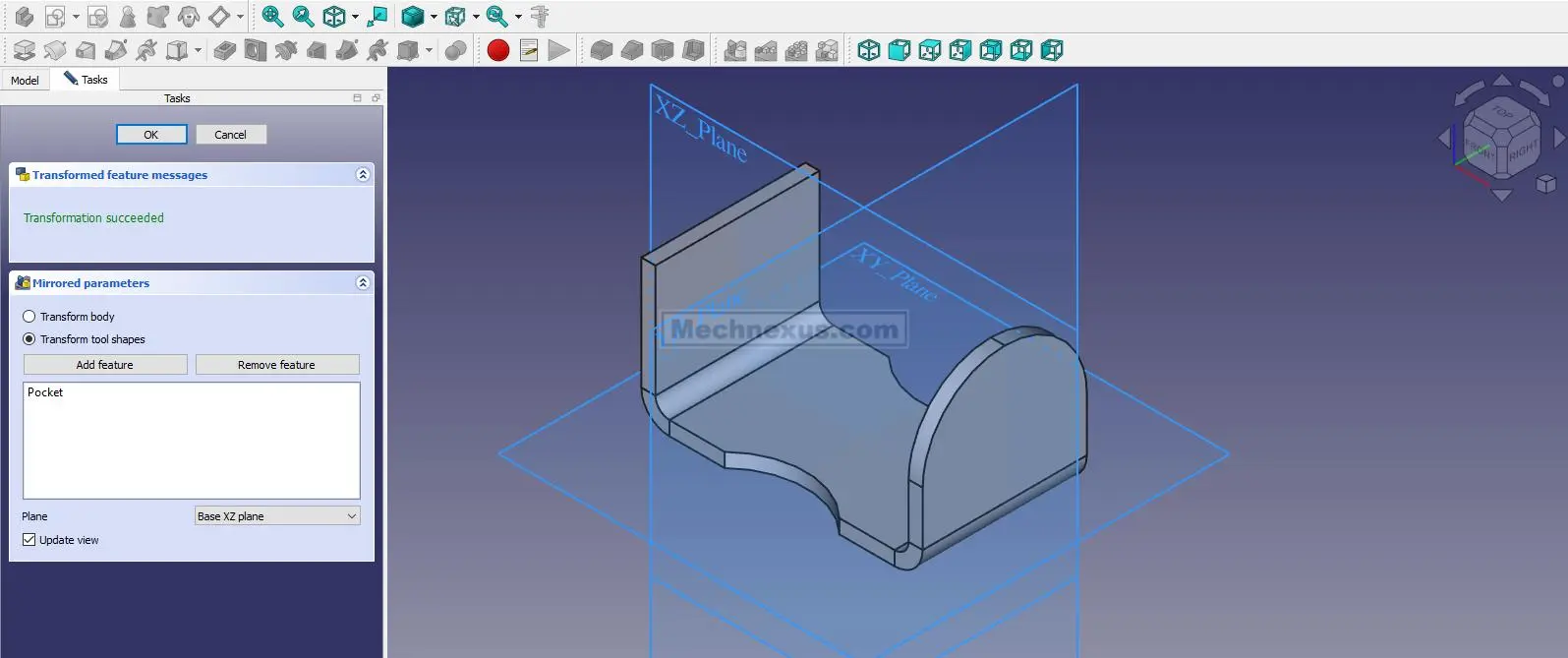Click the OK button
The width and height of the screenshot is (1568, 658).
(151, 135)
